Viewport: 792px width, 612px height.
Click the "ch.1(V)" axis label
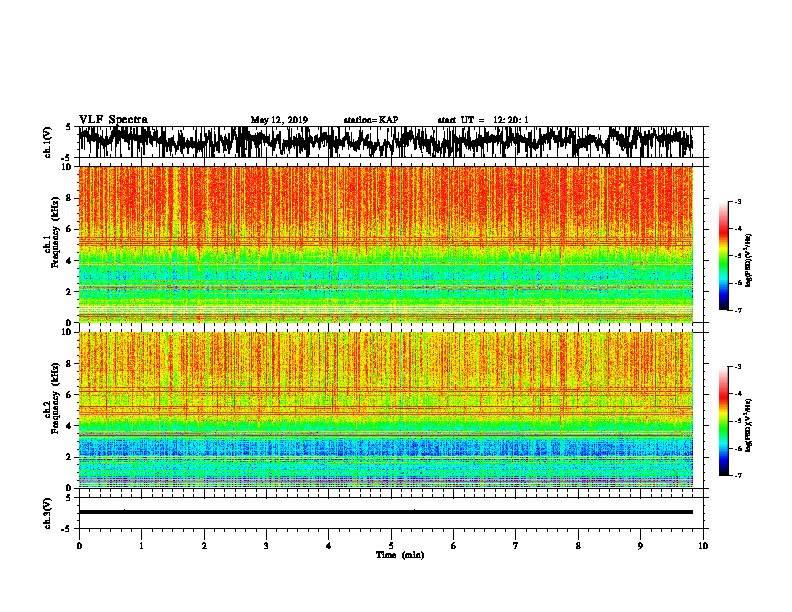pyautogui.click(x=48, y=142)
